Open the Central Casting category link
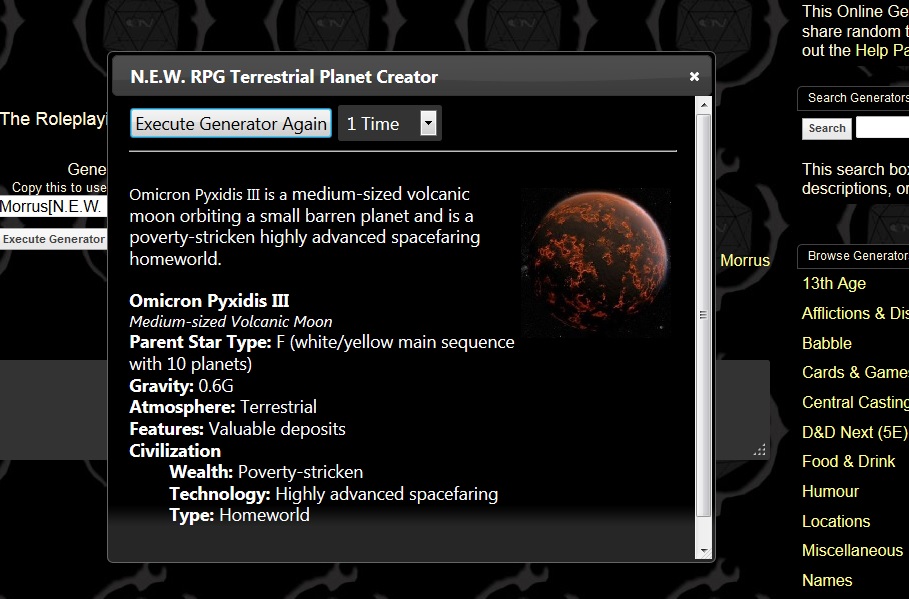The height and width of the screenshot is (599, 909). pos(855,402)
